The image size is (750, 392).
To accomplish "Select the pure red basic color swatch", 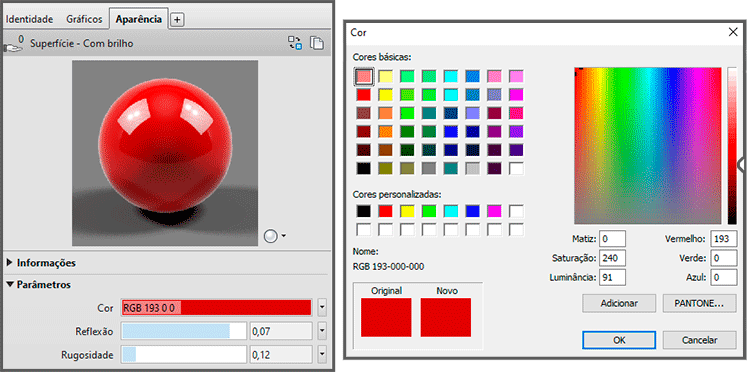I will click(364, 95).
